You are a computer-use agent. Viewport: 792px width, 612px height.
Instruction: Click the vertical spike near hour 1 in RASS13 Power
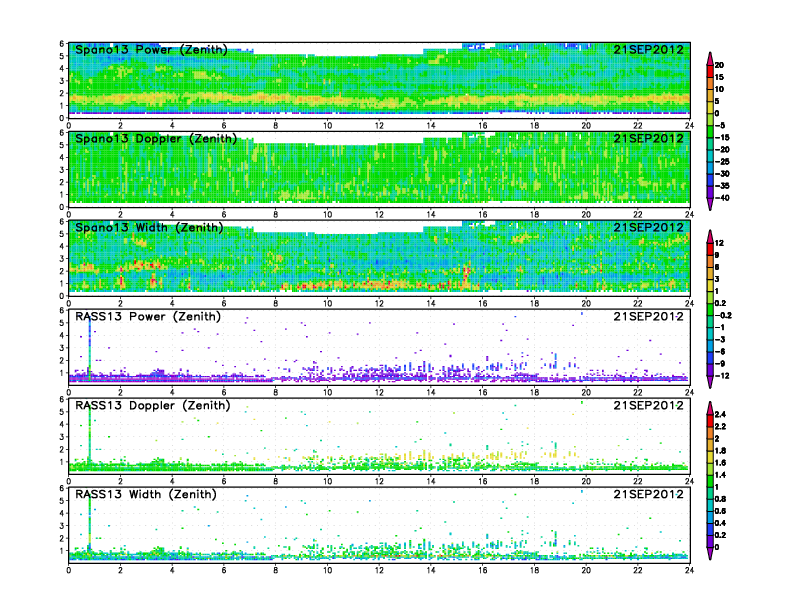90,348
